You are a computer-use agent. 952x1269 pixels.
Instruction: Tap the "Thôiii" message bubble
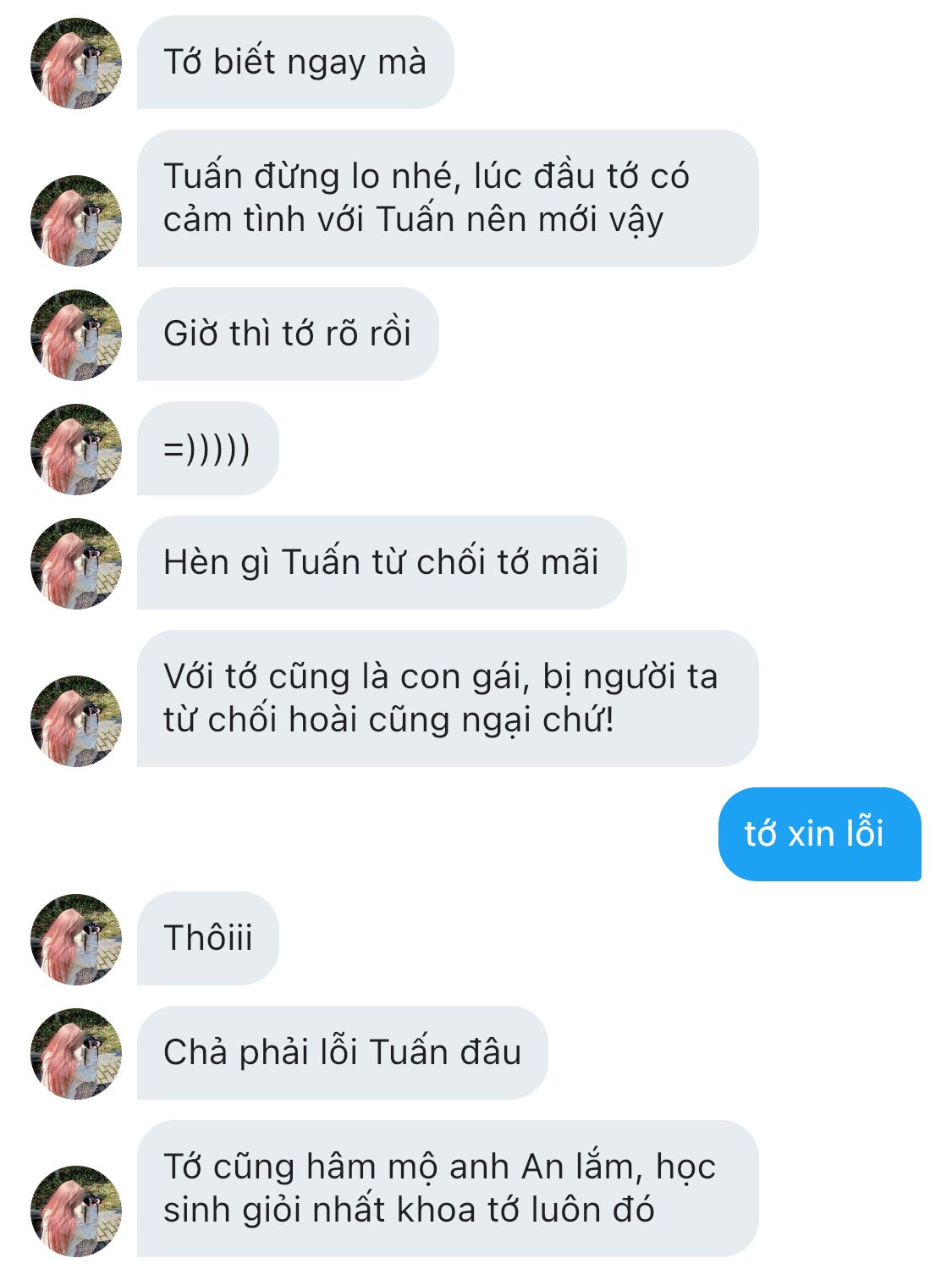(x=207, y=938)
